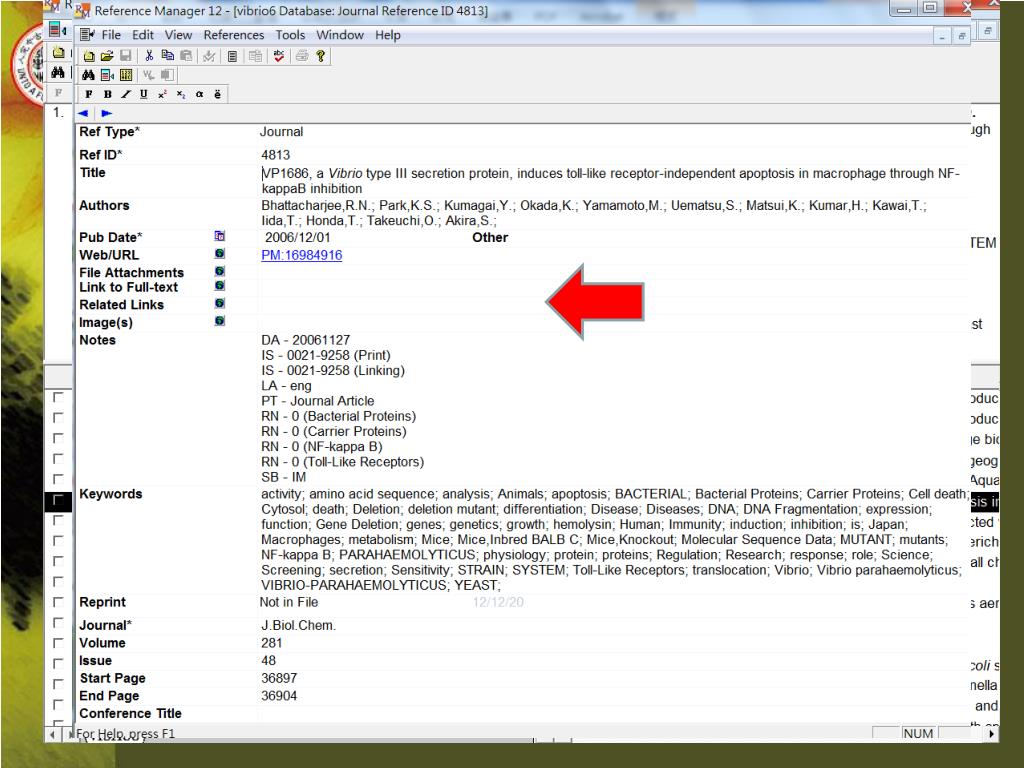Click binoculars icon in the background window toolbar
Image resolution: width=1024 pixels, height=768 pixels.
pyautogui.click(x=58, y=72)
